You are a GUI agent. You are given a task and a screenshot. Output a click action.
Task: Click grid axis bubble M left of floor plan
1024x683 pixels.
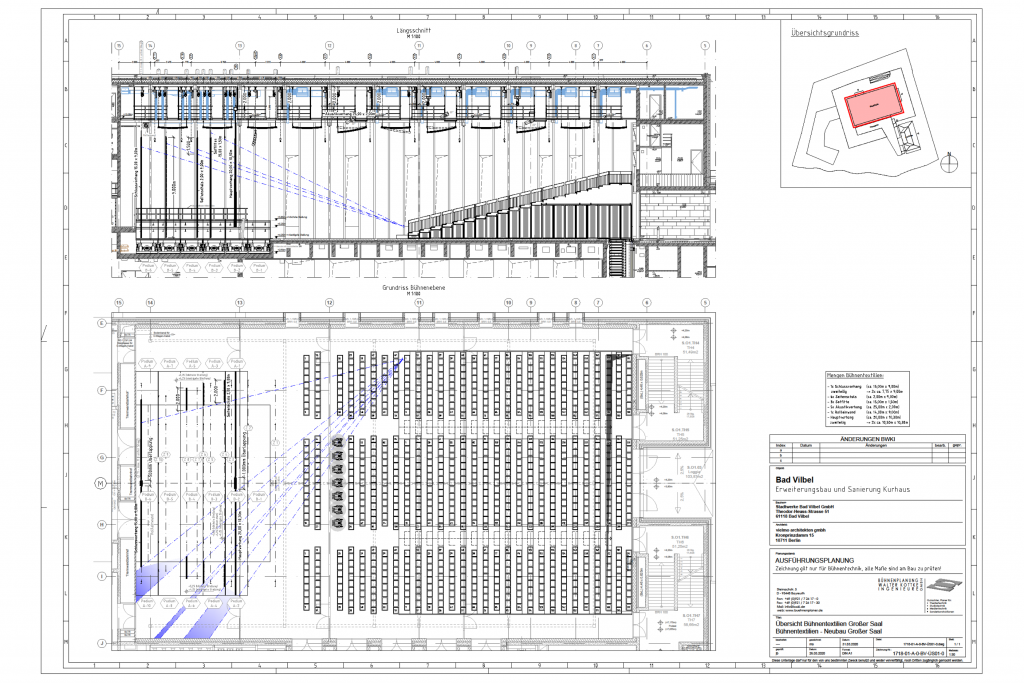(x=100, y=484)
